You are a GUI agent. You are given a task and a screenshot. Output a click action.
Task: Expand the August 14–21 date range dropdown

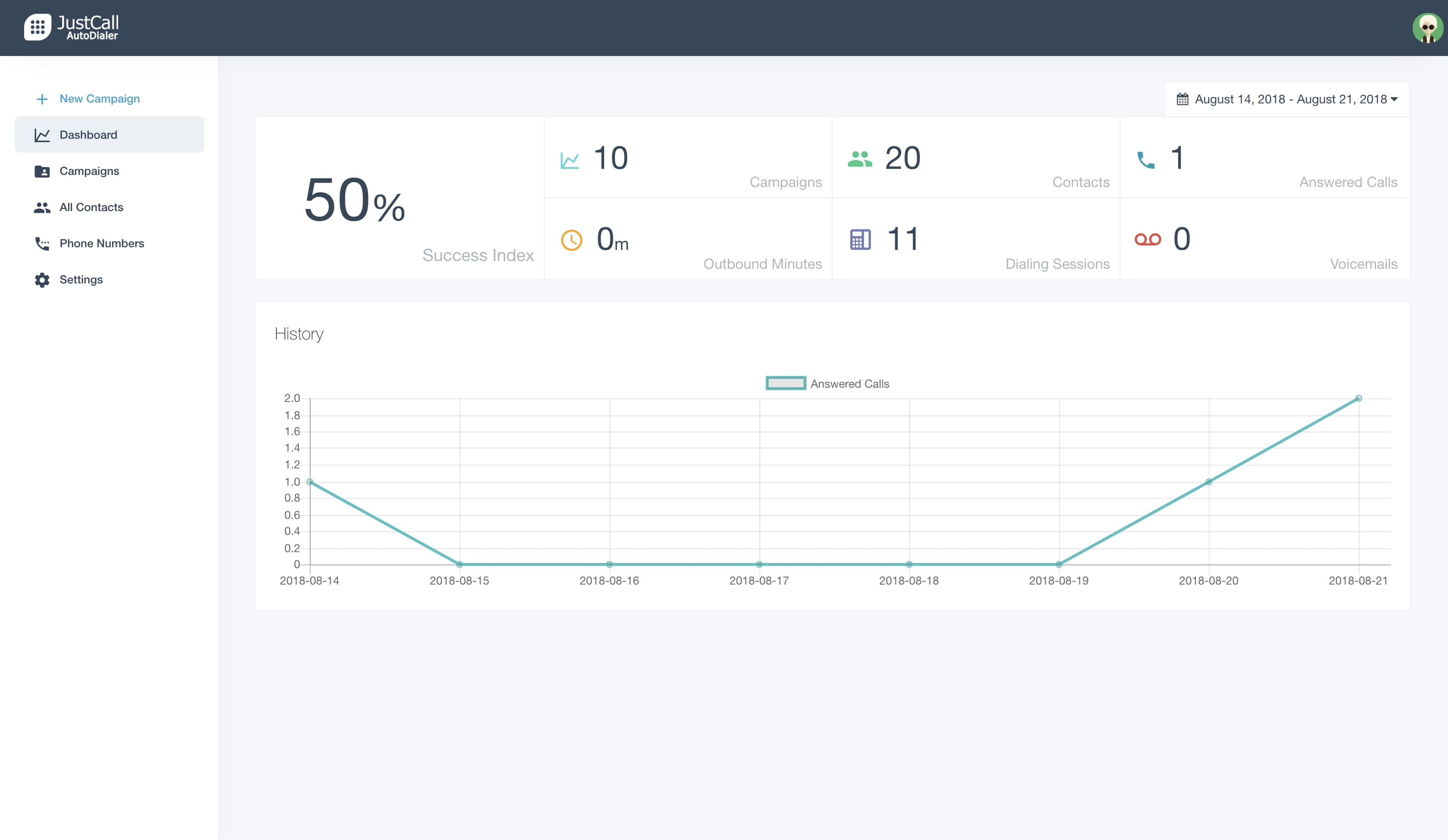1290,100
